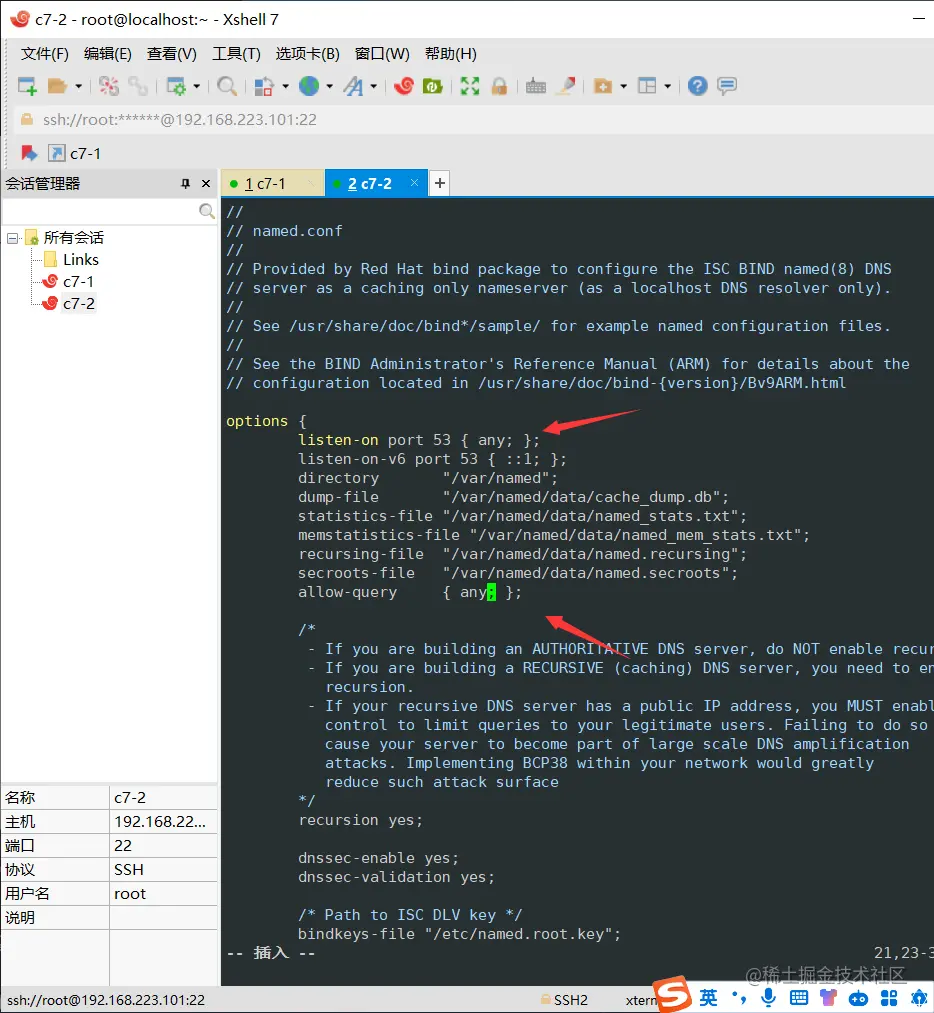The width and height of the screenshot is (934, 1013).
Task: Click the session manager search field
Action: coord(101,211)
